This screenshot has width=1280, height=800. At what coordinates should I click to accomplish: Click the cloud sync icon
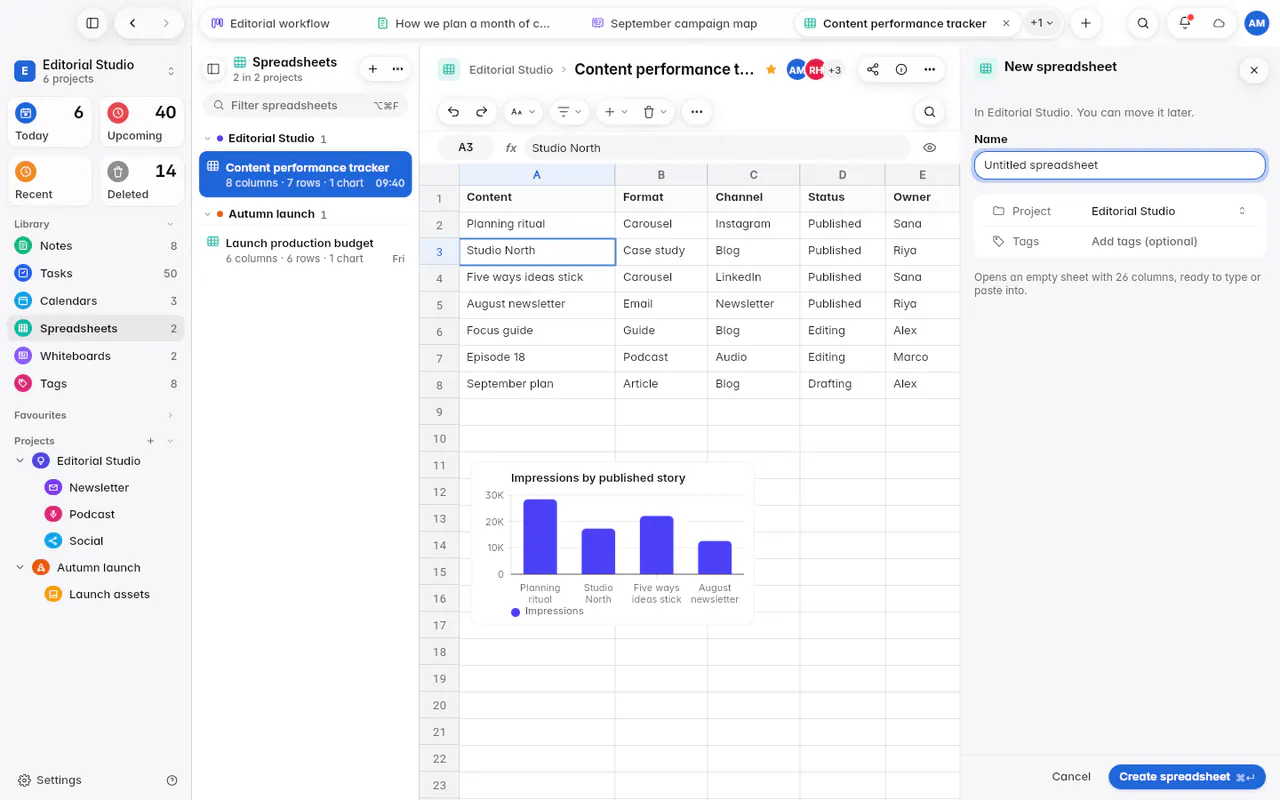click(1219, 23)
